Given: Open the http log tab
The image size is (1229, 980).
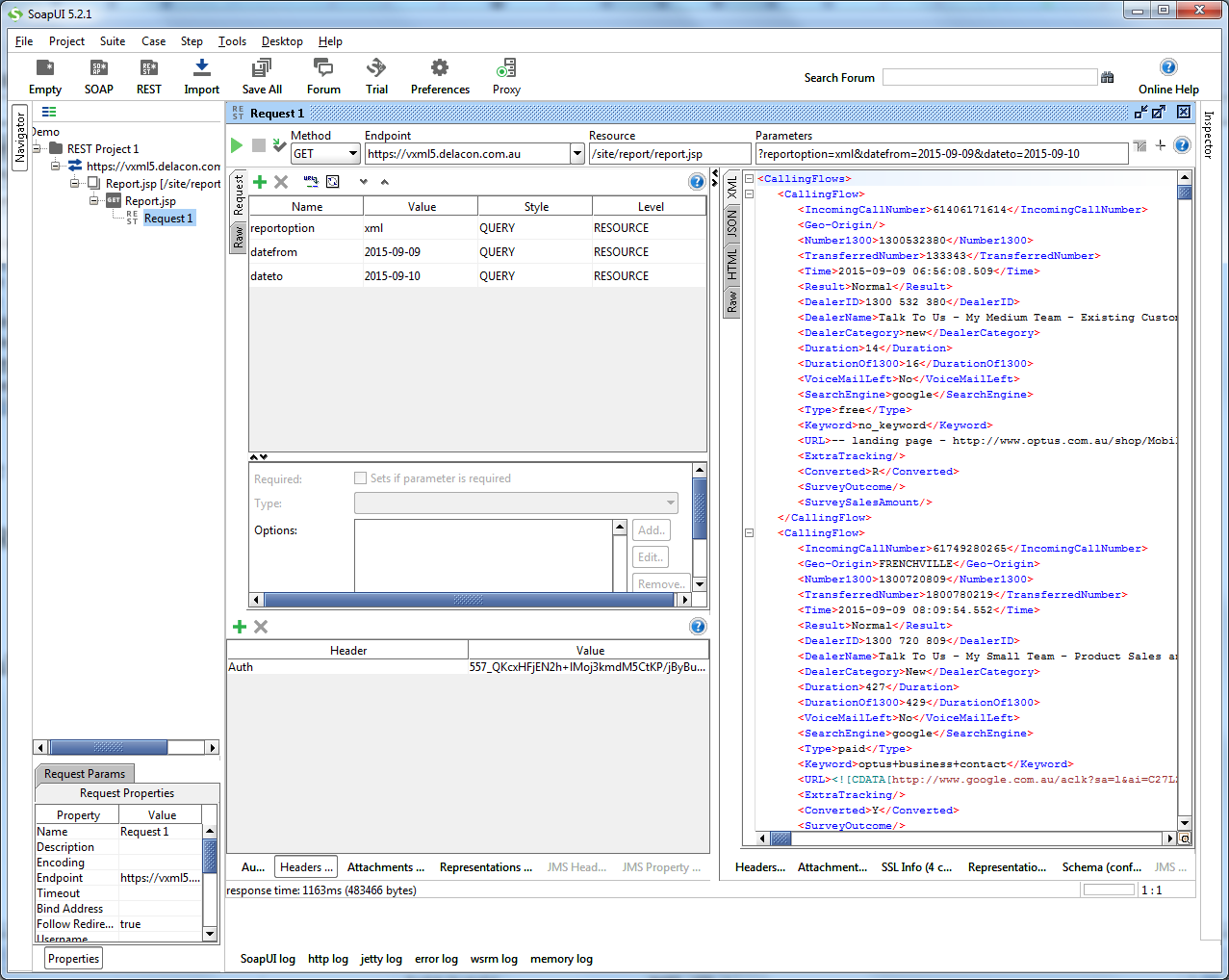Looking at the screenshot, I should coord(328,959).
